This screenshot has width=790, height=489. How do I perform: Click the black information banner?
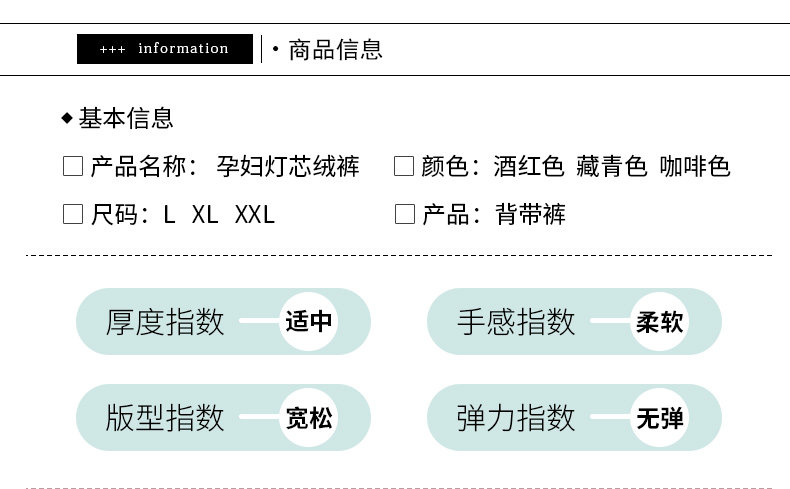click(164, 49)
